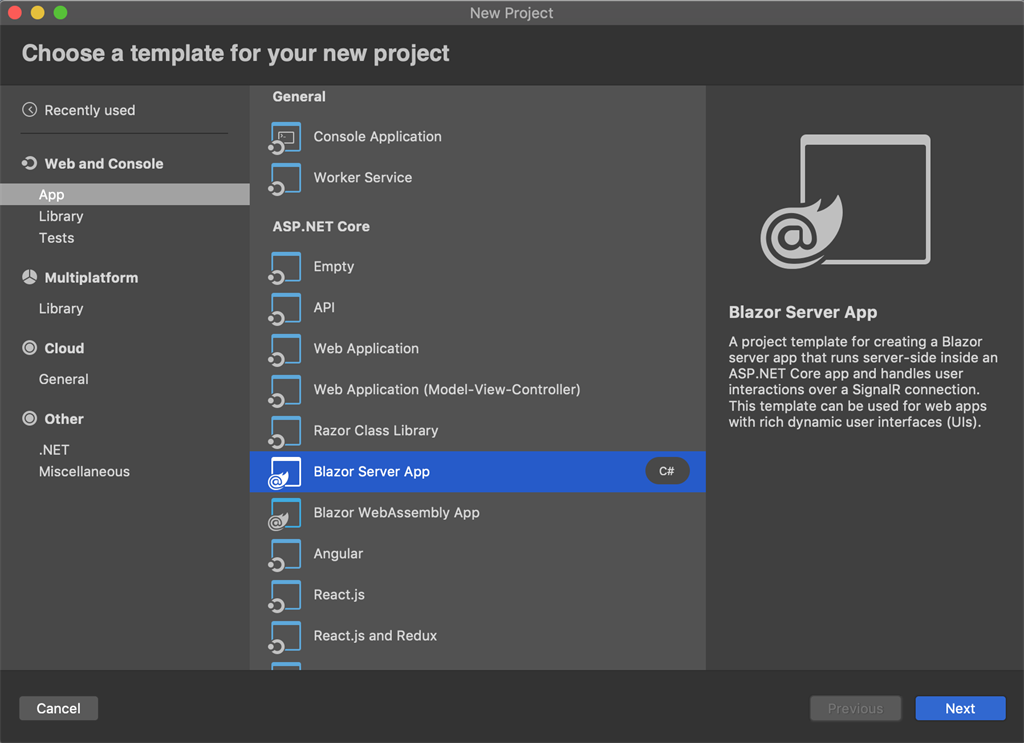Click the Console Application template icon
The width and height of the screenshot is (1024, 743).
coord(285,137)
